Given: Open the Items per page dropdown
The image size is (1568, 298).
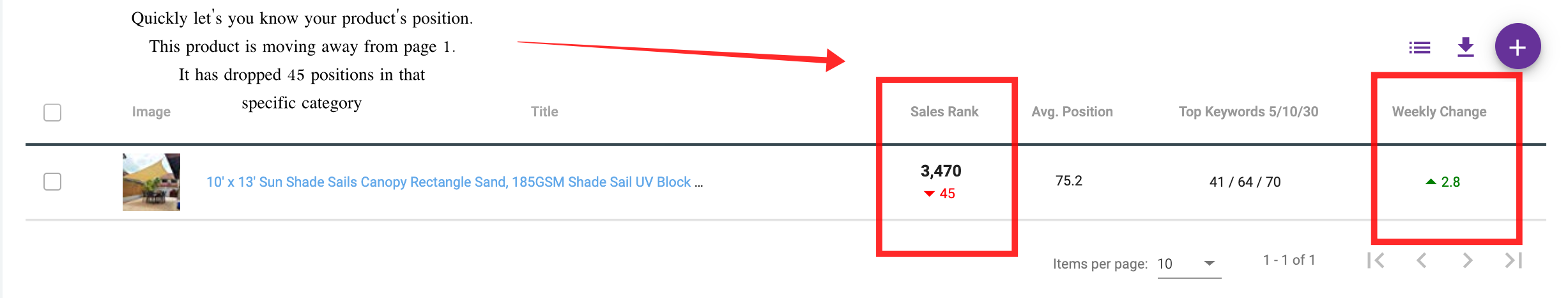Looking at the screenshot, I should click(x=1189, y=263).
